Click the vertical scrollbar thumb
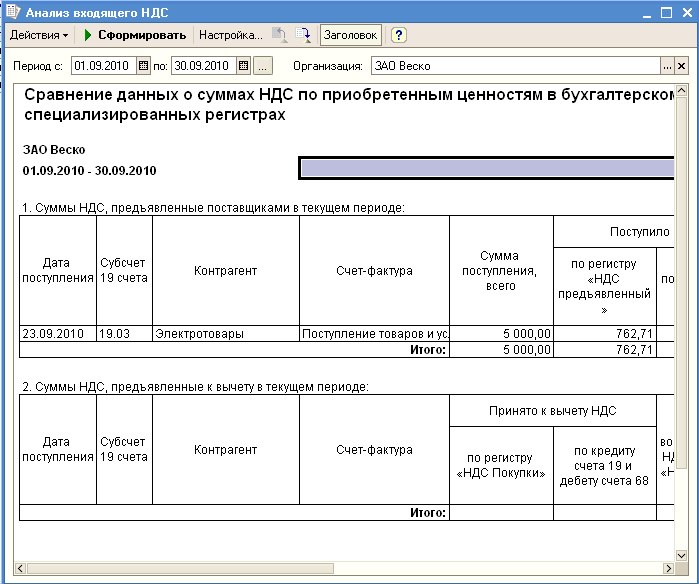699x584 pixels. (x=681, y=282)
